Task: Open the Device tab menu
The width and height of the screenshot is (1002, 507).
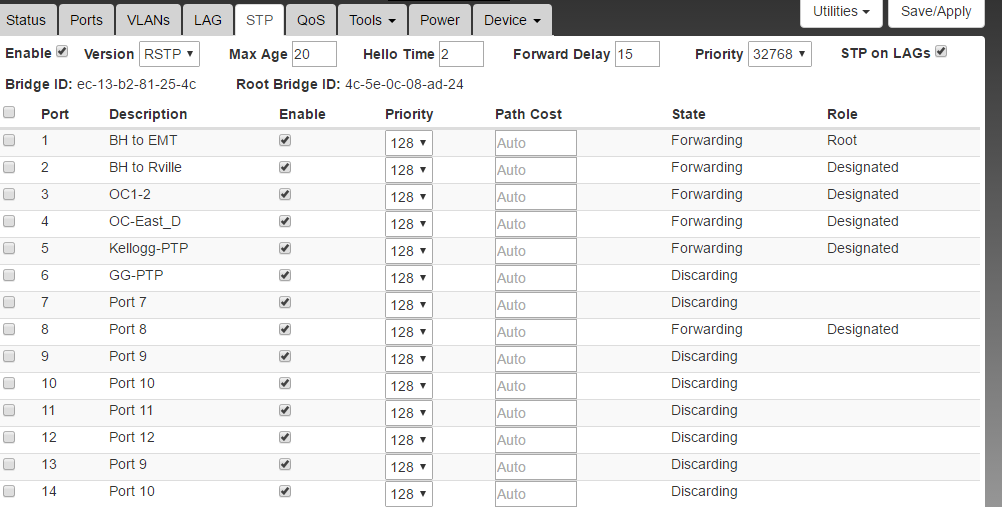Action: pyautogui.click(x=512, y=20)
